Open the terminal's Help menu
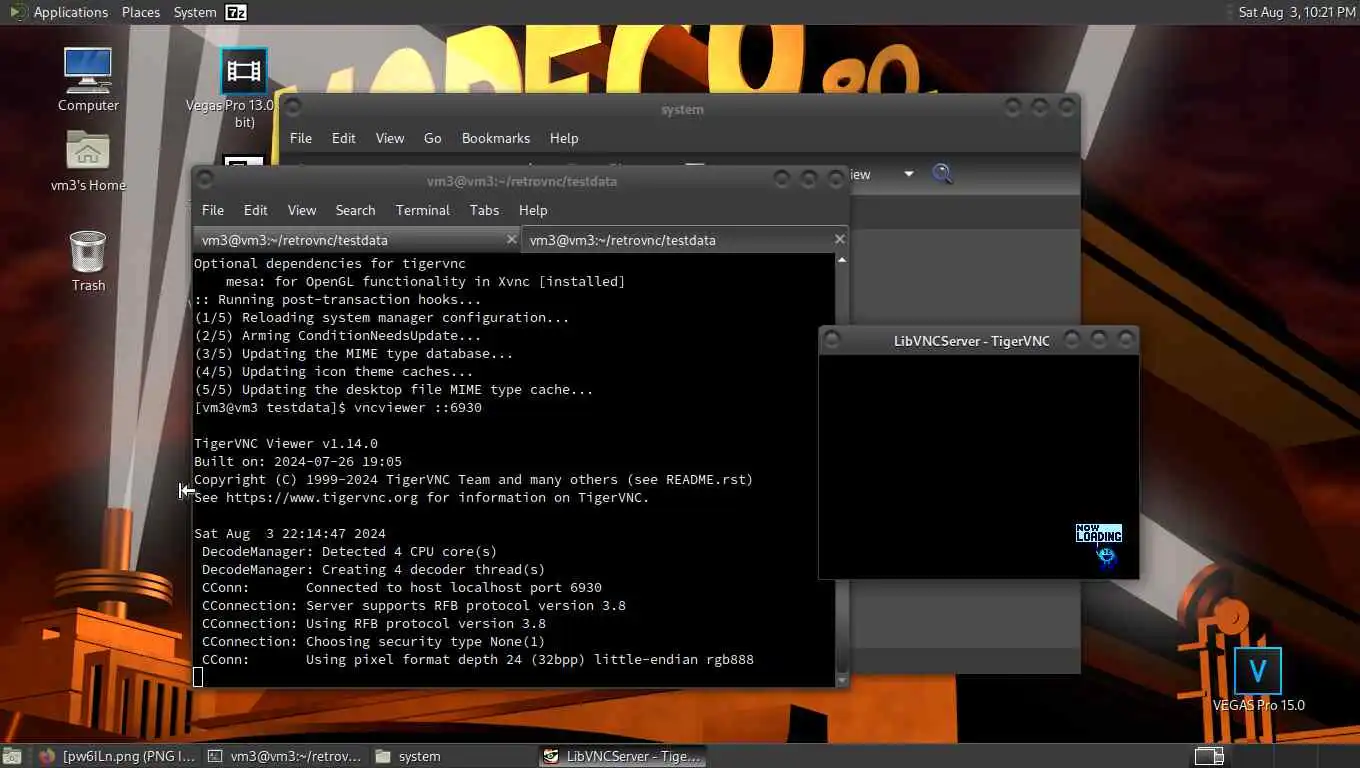Viewport: 1360px width, 768px height. tap(532, 210)
